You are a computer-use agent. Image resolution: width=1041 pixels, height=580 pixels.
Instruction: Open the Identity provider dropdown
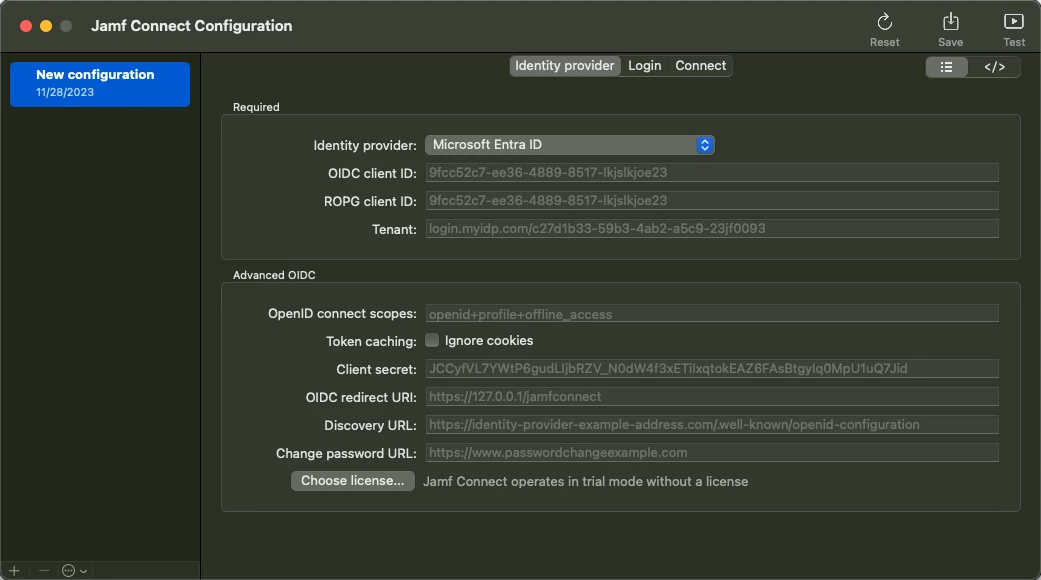570,145
